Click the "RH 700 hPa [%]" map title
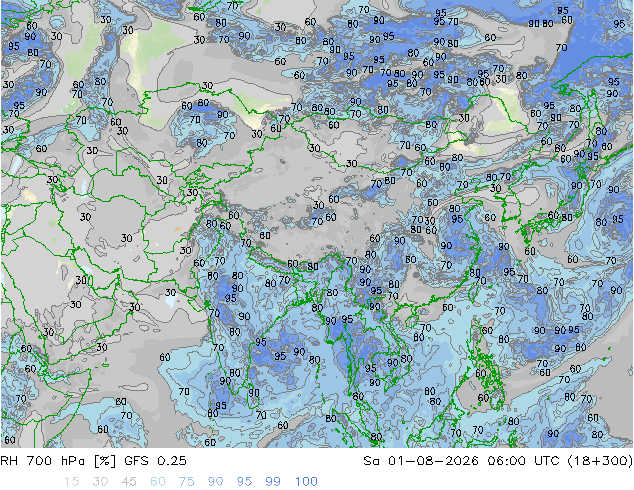634x490 pixels. [58, 461]
